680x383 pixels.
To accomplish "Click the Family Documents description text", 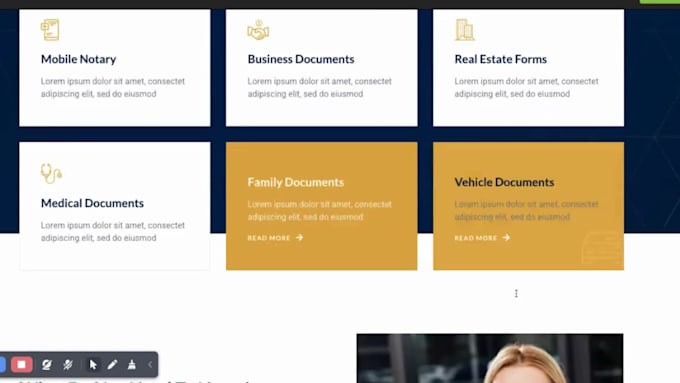I will click(x=320, y=210).
